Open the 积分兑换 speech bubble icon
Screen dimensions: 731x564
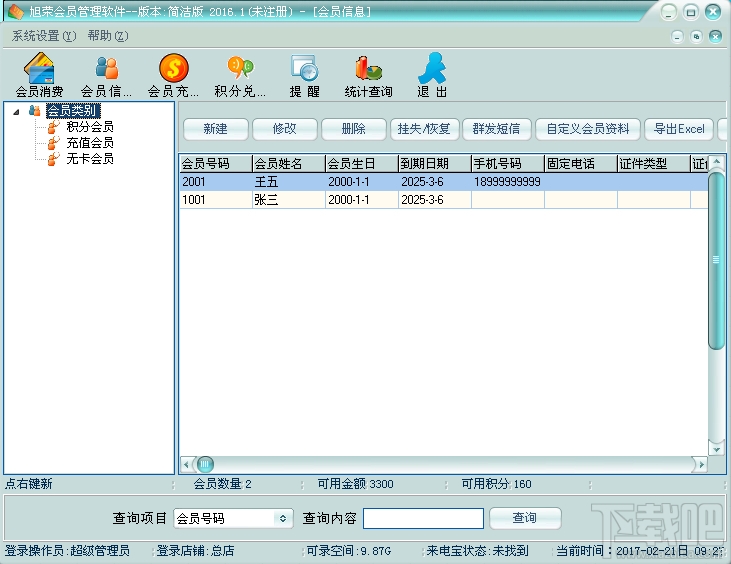240,68
